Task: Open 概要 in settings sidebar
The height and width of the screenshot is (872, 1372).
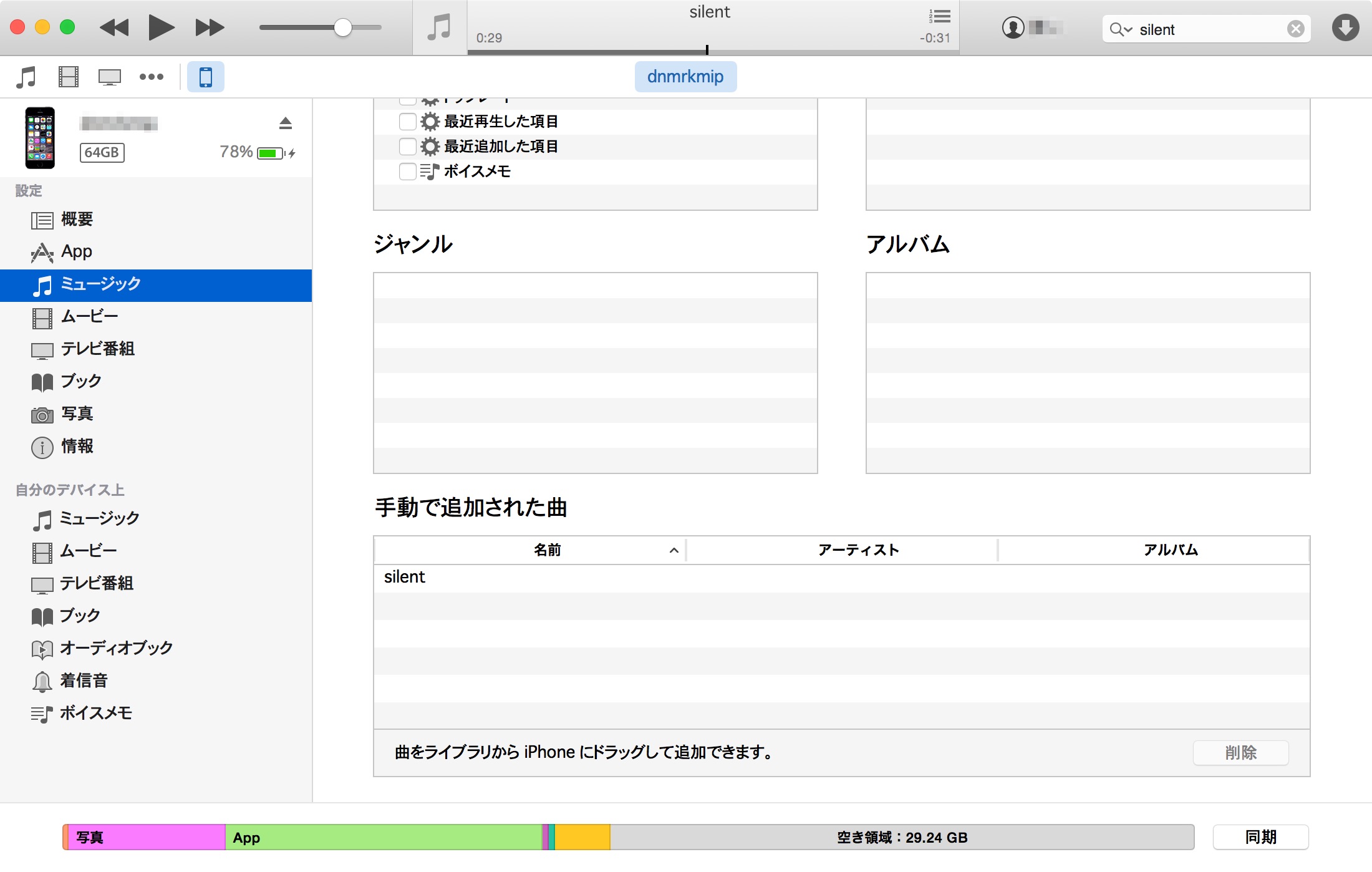Action: click(x=156, y=220)
